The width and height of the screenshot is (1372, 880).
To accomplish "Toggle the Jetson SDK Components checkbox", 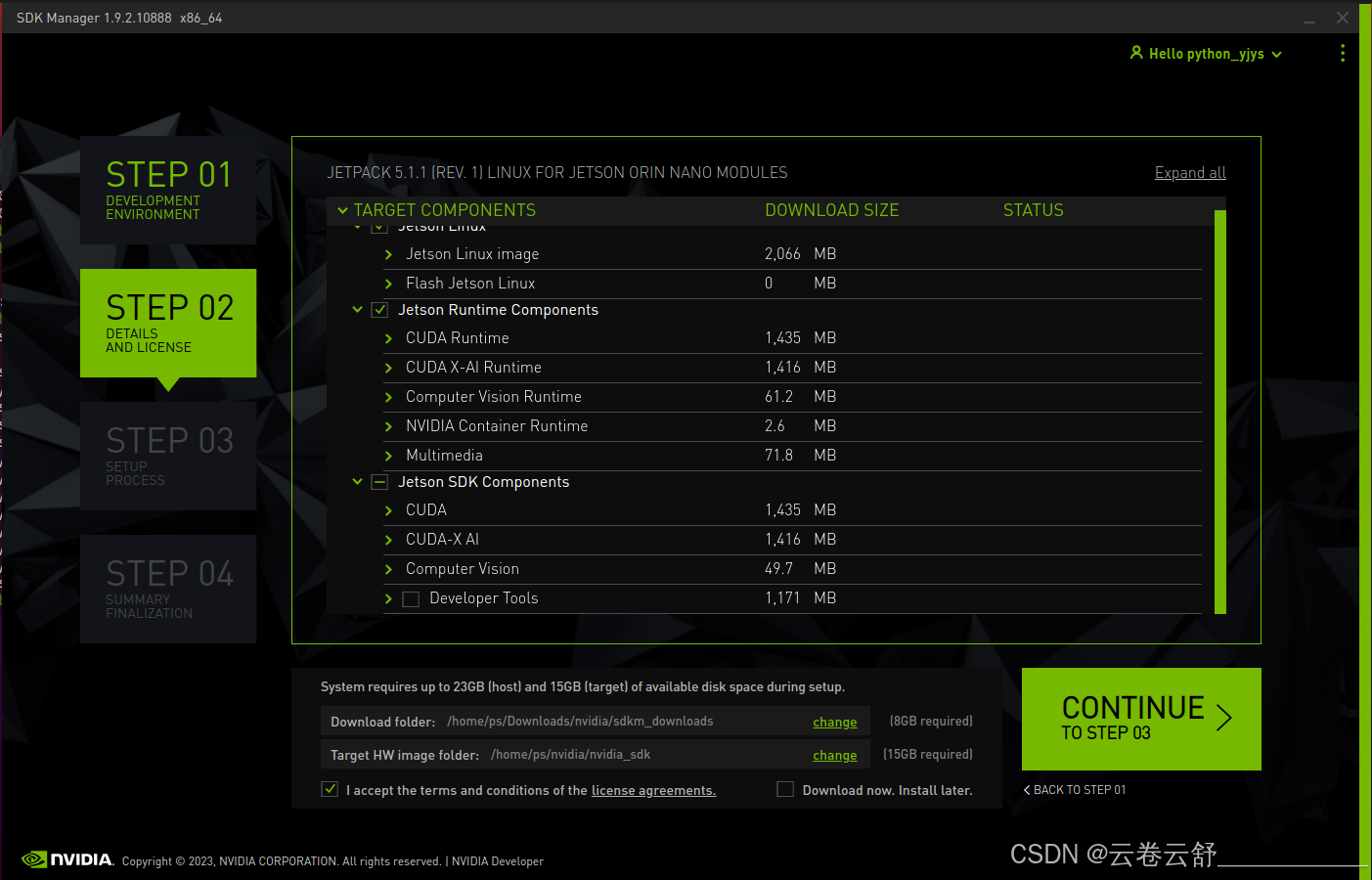I will pos(379,482).
